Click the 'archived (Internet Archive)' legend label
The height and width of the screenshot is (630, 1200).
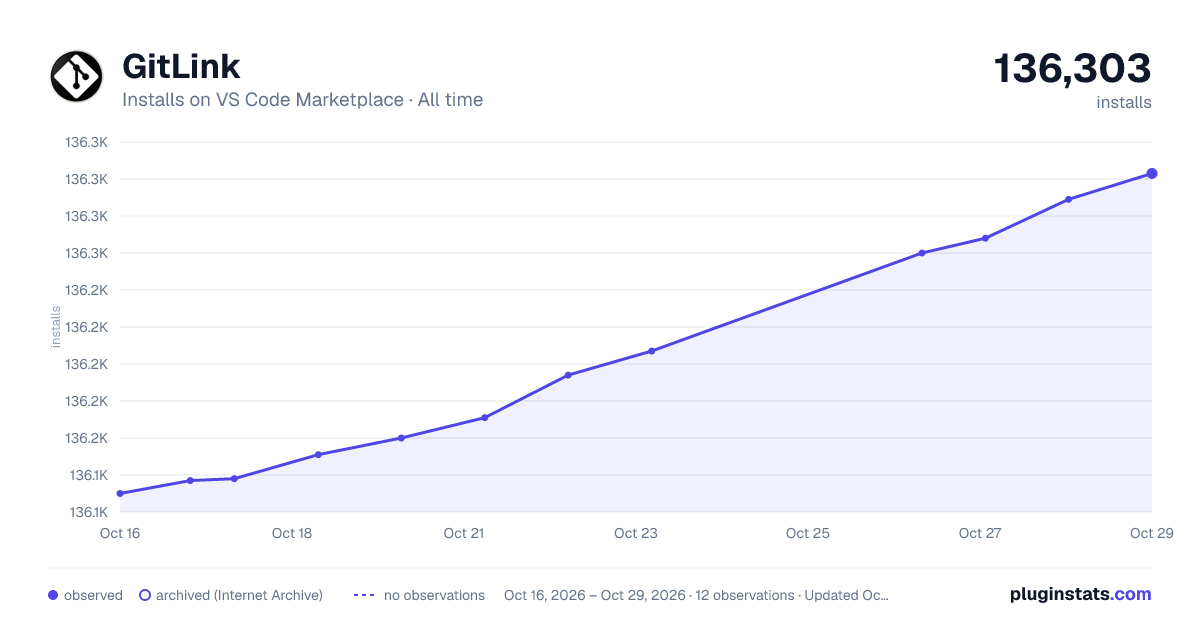click(239, 595)
